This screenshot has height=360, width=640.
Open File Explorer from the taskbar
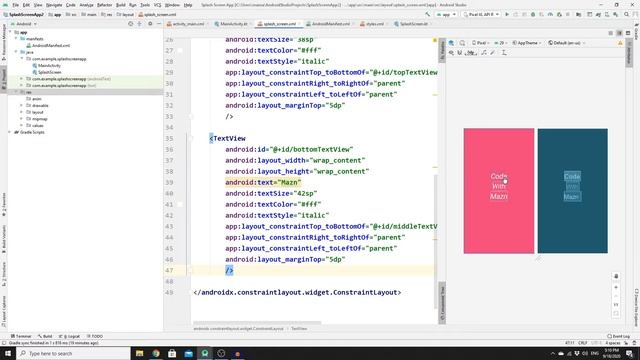coord(140,353)
